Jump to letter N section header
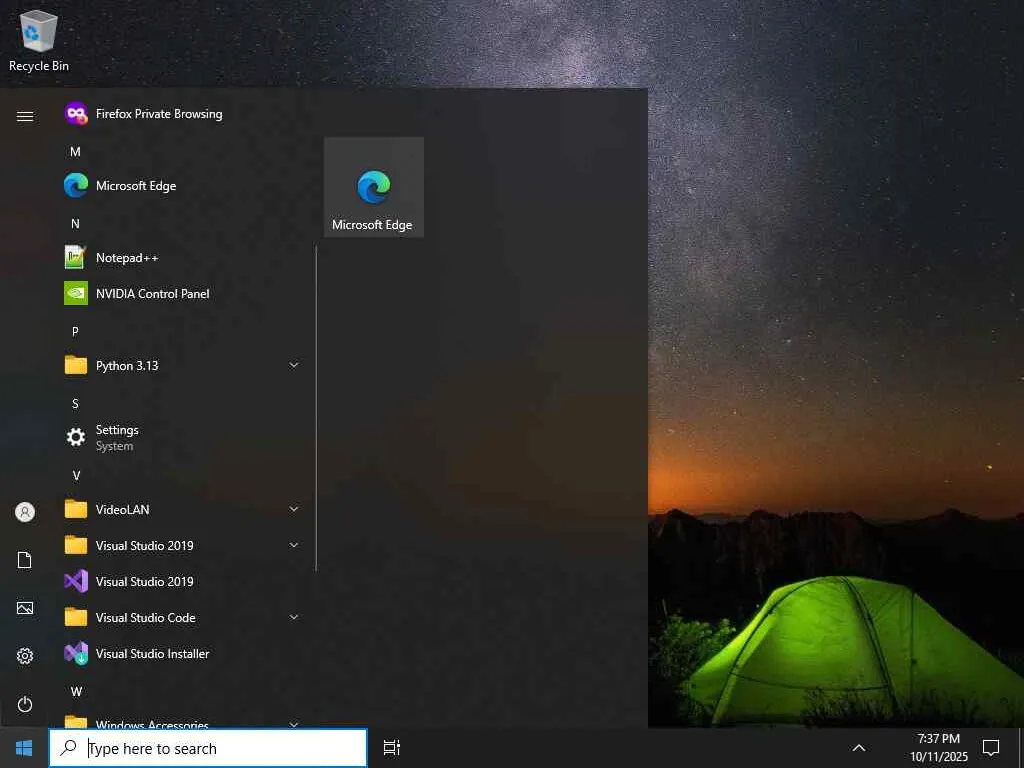The height and width of the screenshot is (768, 1024). click(x=76, y=223)
